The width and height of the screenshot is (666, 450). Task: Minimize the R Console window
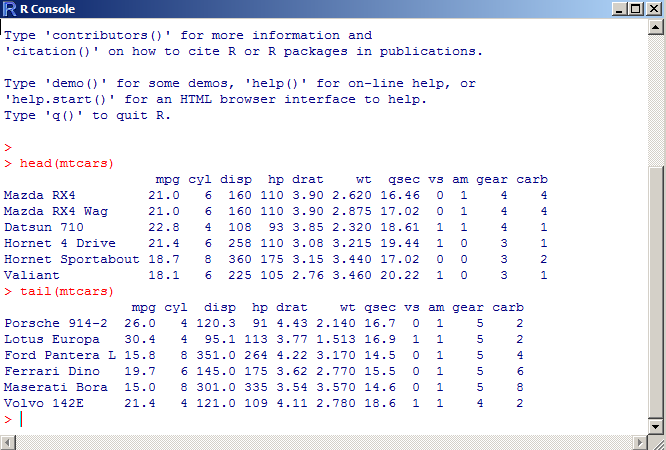pos(619,9)
